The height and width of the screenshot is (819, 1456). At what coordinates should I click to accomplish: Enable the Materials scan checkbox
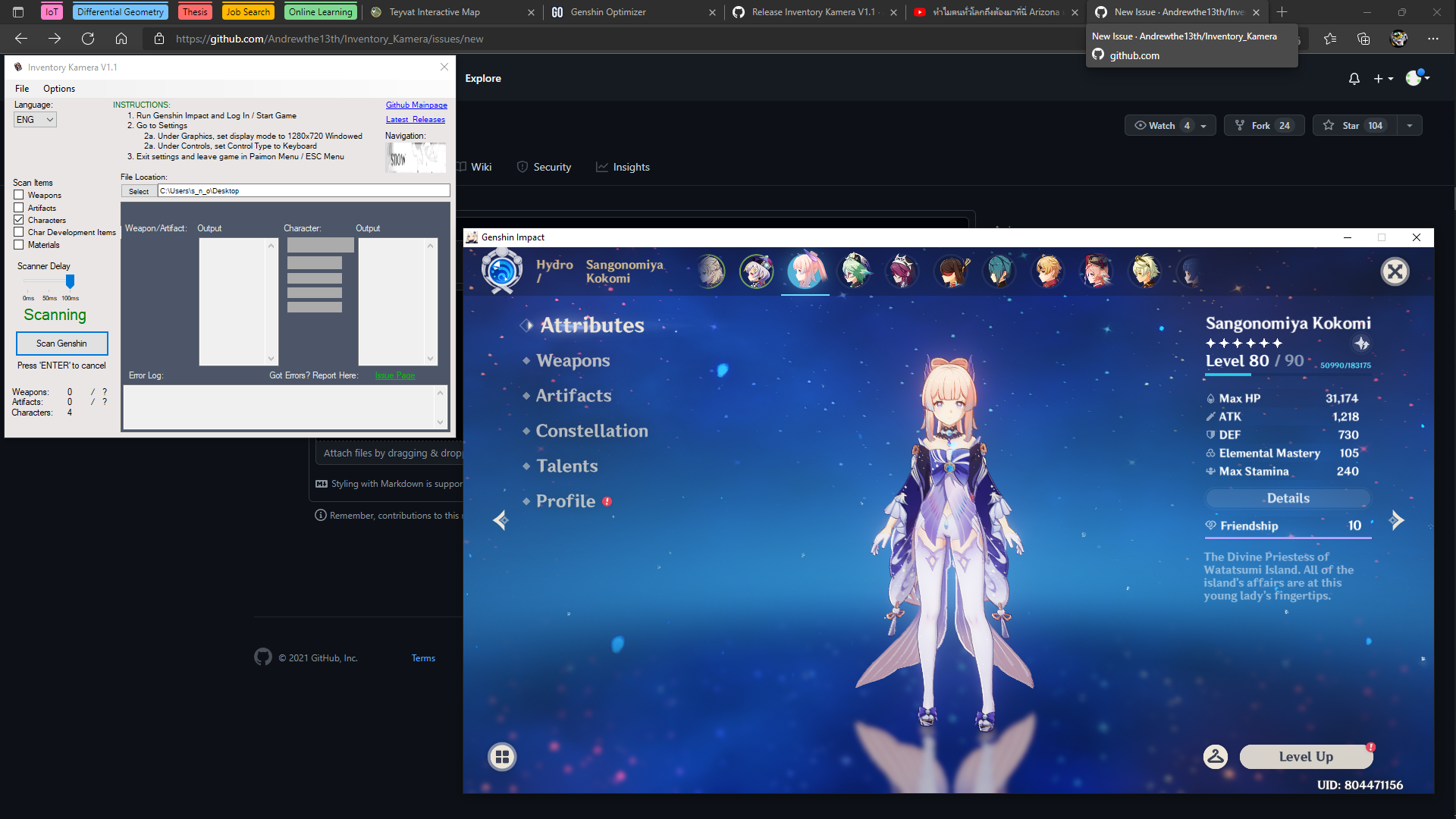19,245
